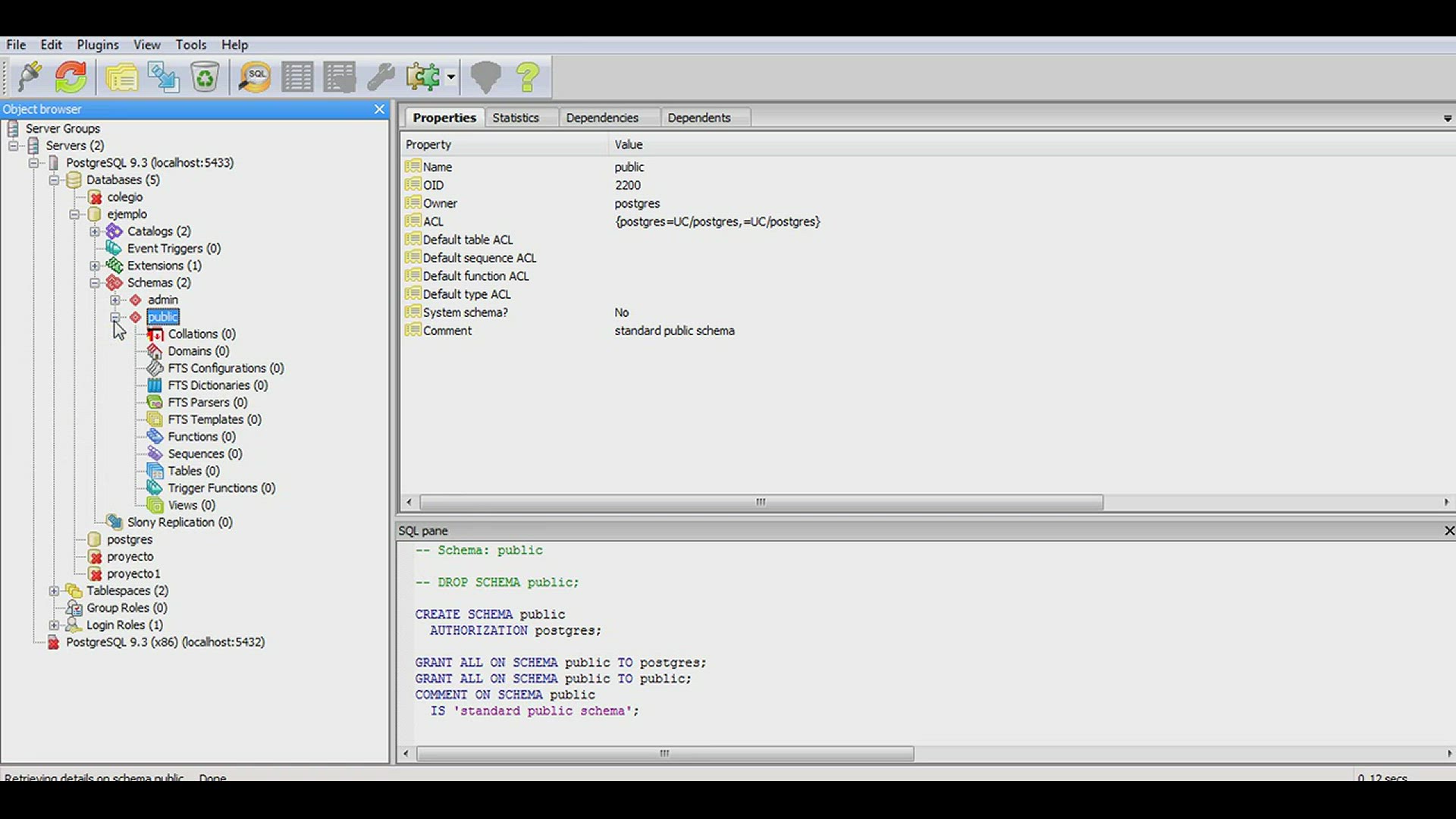Open the SQL query tool icon
The width and height of the screenshot is (1456, 819).
[255, 77]
